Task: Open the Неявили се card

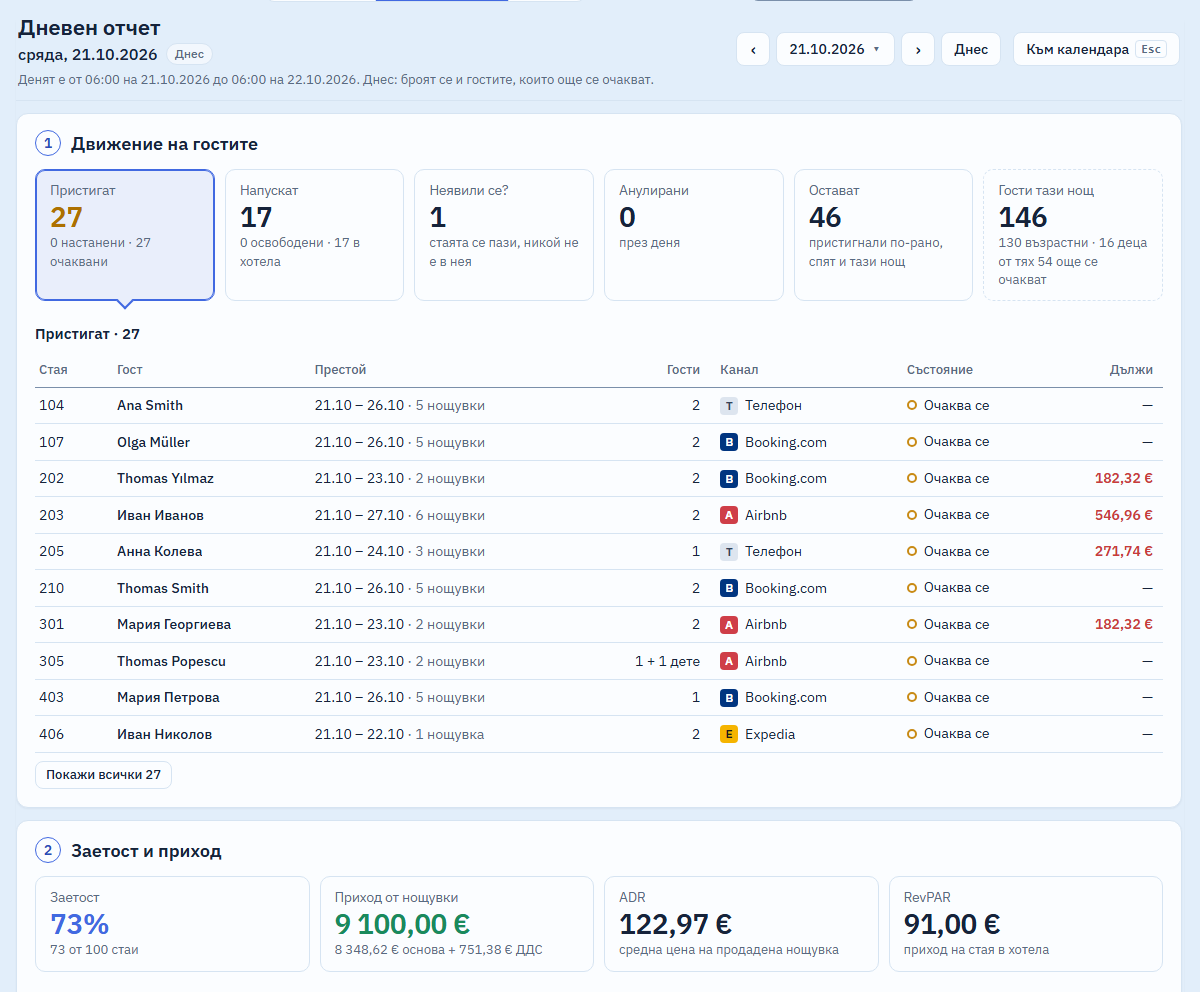Action: tap(504, 235)
